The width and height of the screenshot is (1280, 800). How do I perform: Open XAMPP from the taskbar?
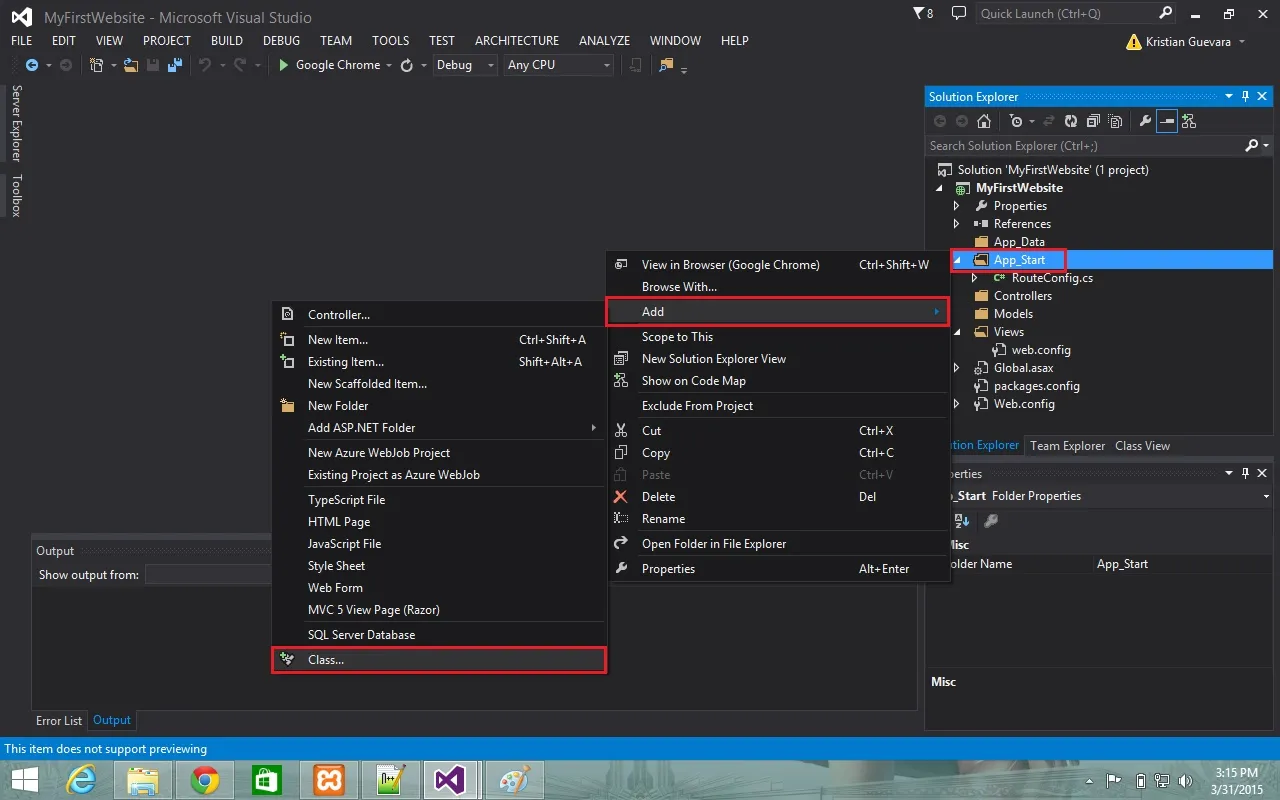click(x=329, y=780)
